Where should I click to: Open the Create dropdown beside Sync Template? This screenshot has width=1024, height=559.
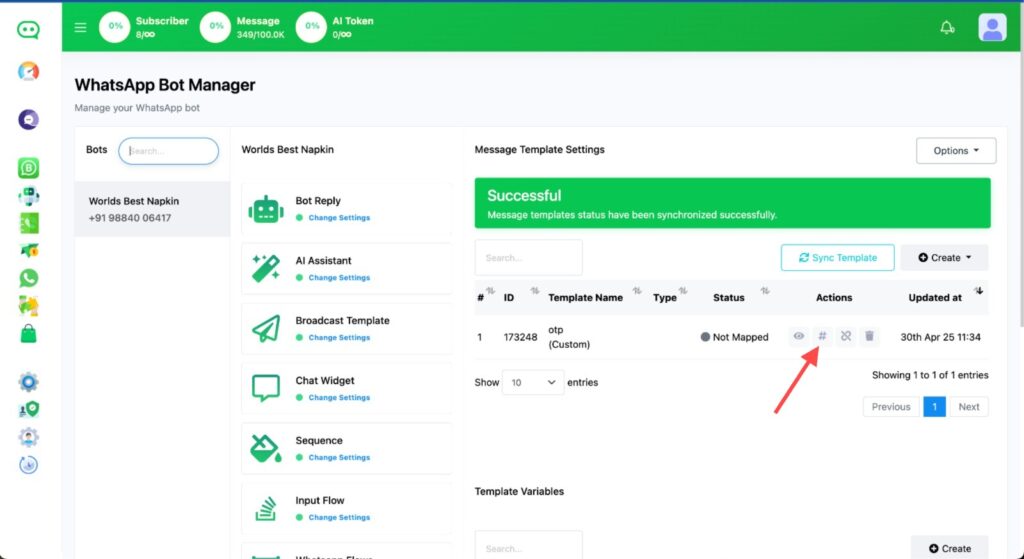944,257
